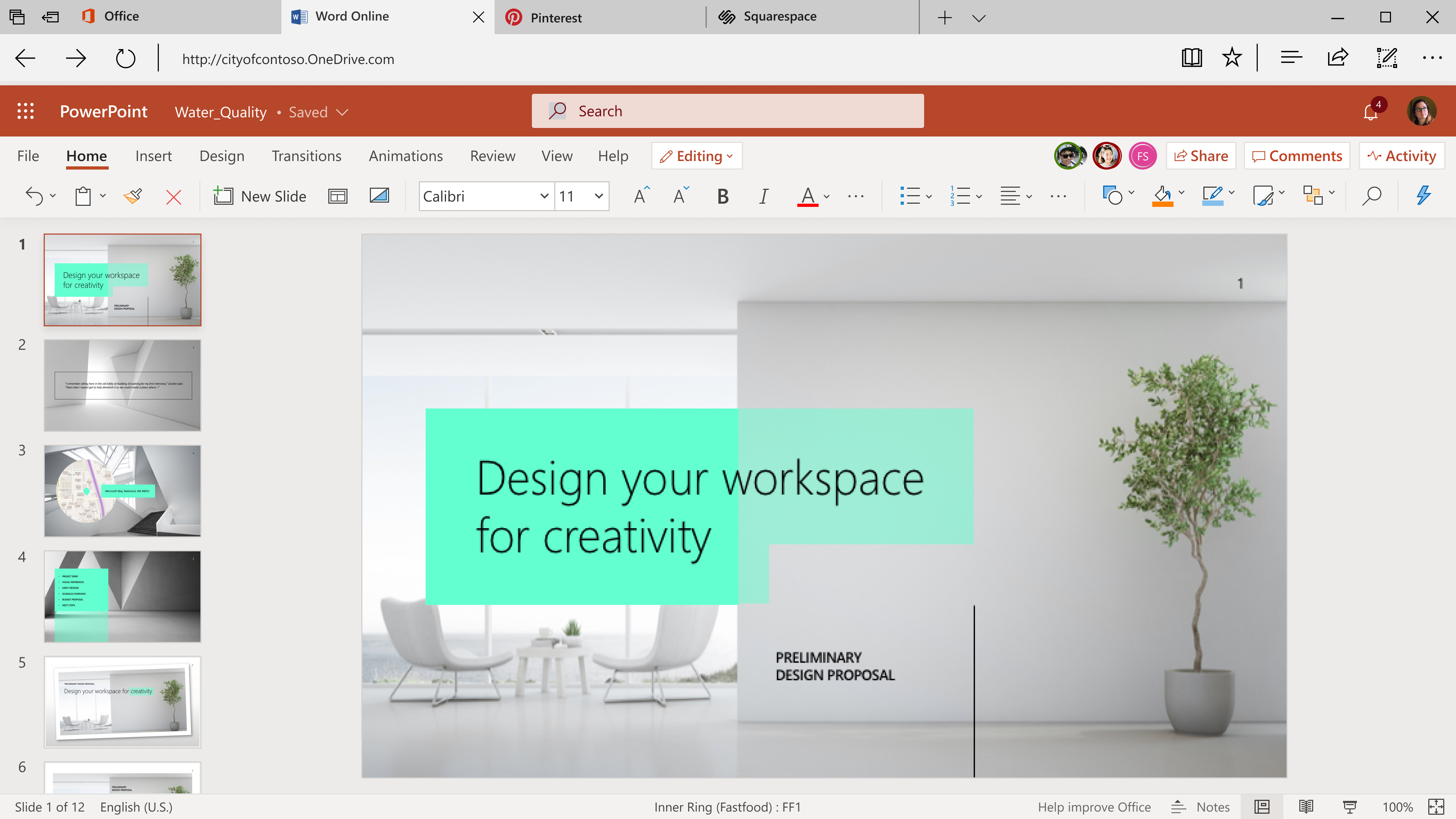Toggle Bold formatting
This screenshot has width=1456, height=819.
(x=722, y=196)
